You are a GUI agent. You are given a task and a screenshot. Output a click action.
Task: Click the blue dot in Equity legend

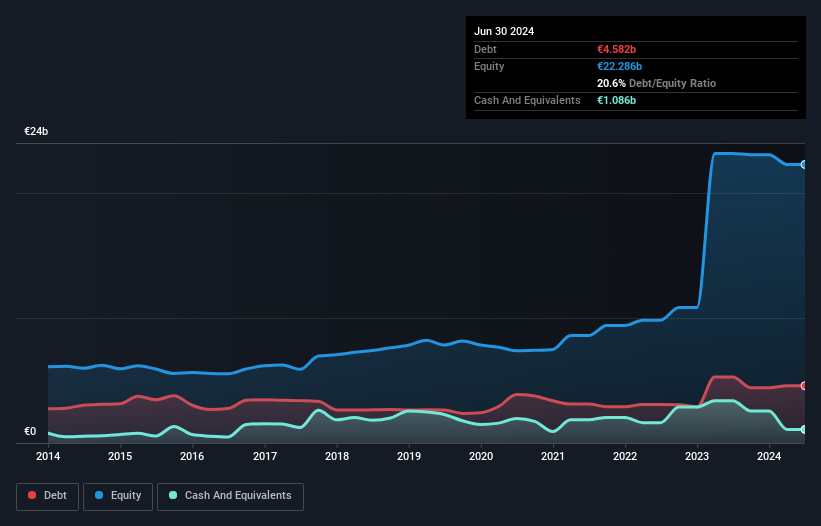click(x=100, y=496)
